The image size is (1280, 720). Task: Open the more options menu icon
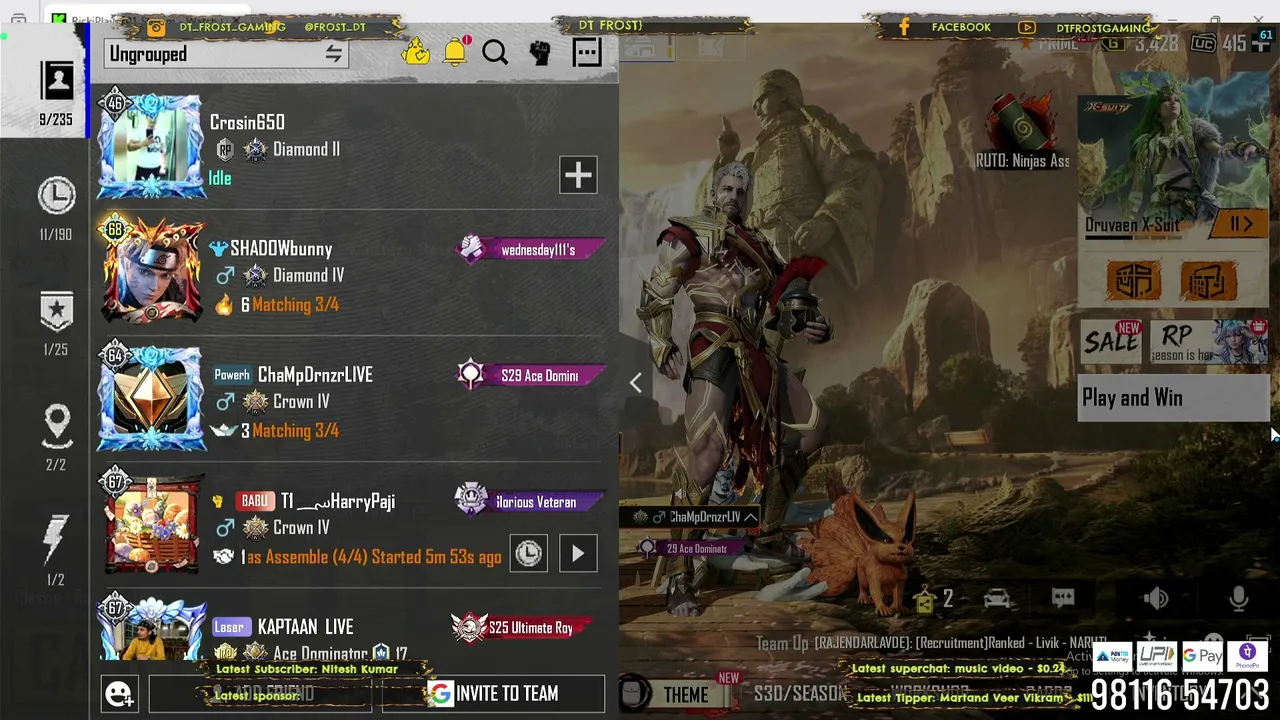point(587,52)
